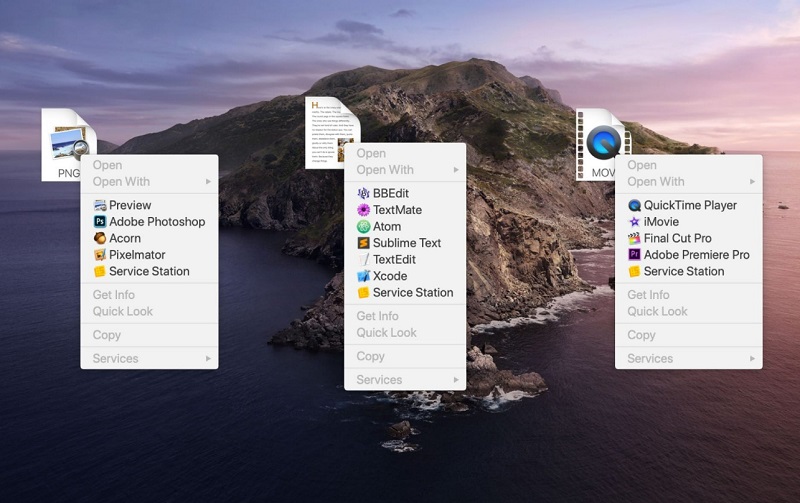Click the Atom editor icon
This screenshot has width=800, height=503.
point(364,227)
